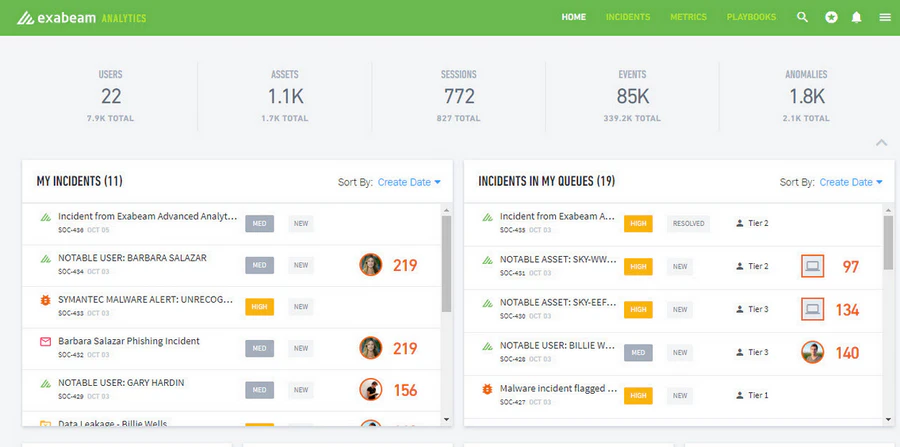
Task: Click the person icon beside Tier 1
Action: [739, 395]
